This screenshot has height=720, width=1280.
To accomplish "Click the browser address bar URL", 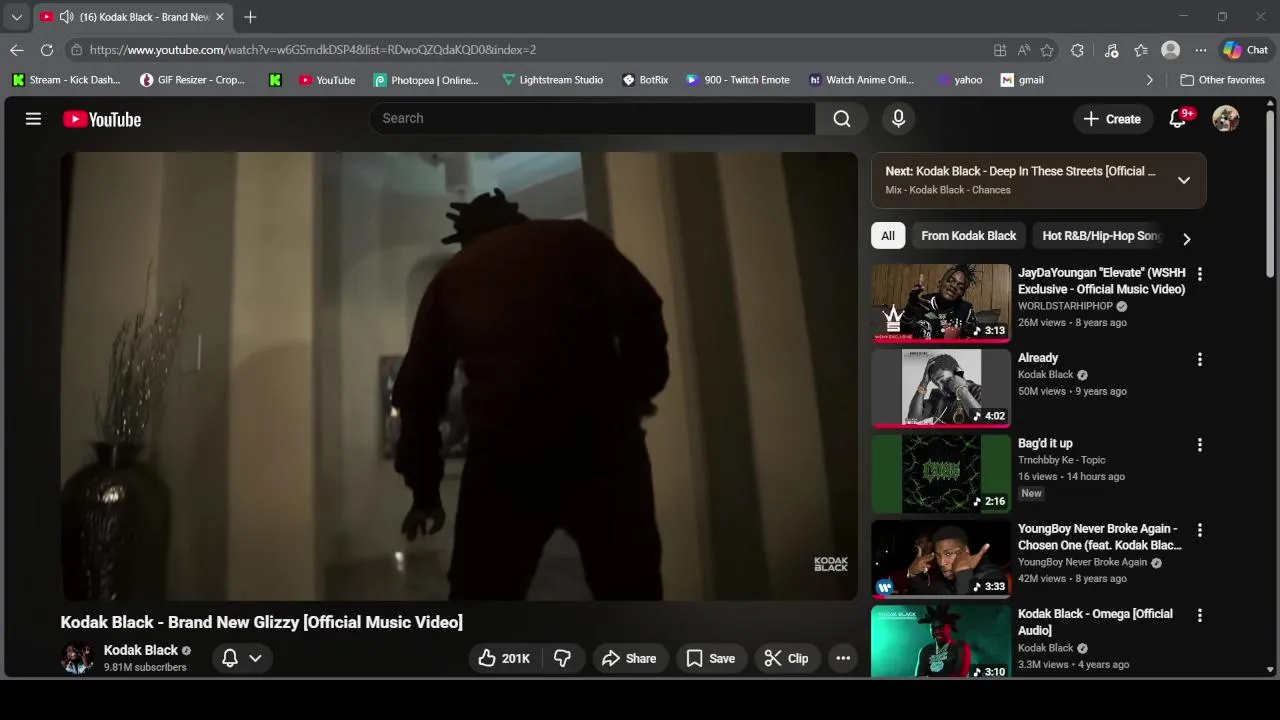I will [312, 50].
